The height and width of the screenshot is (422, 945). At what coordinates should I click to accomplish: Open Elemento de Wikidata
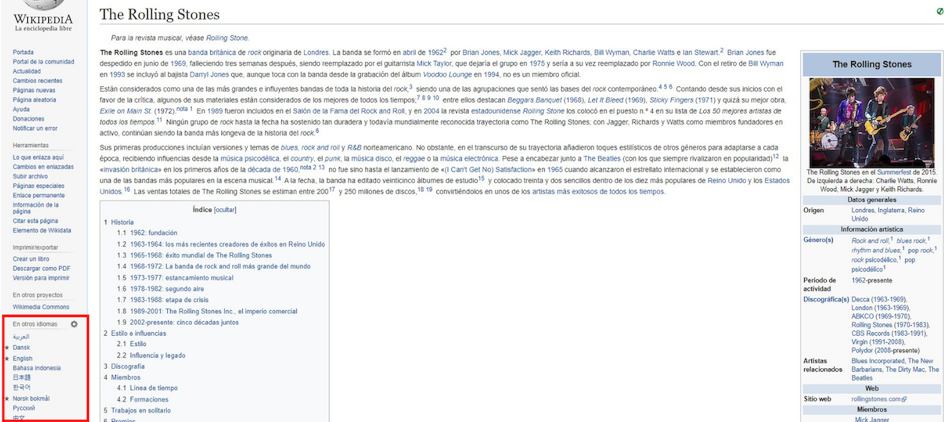point(42,230)
